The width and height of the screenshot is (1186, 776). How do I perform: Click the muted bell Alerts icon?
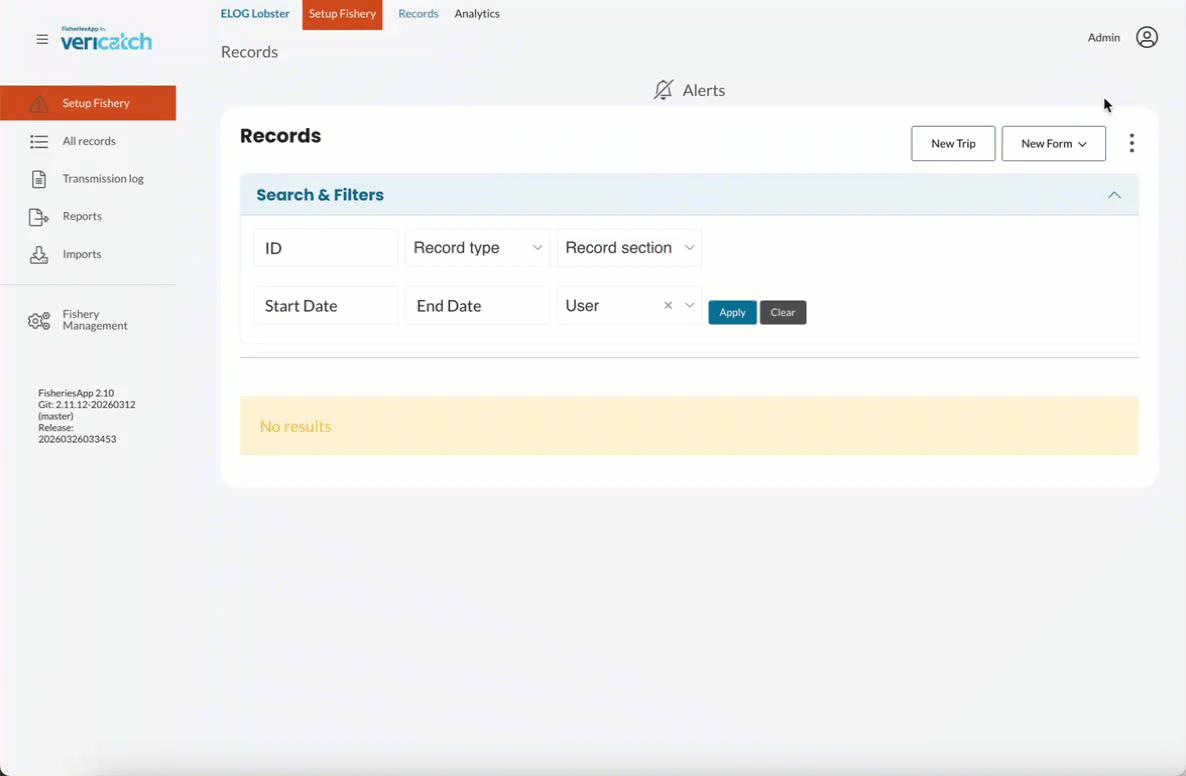663,91
